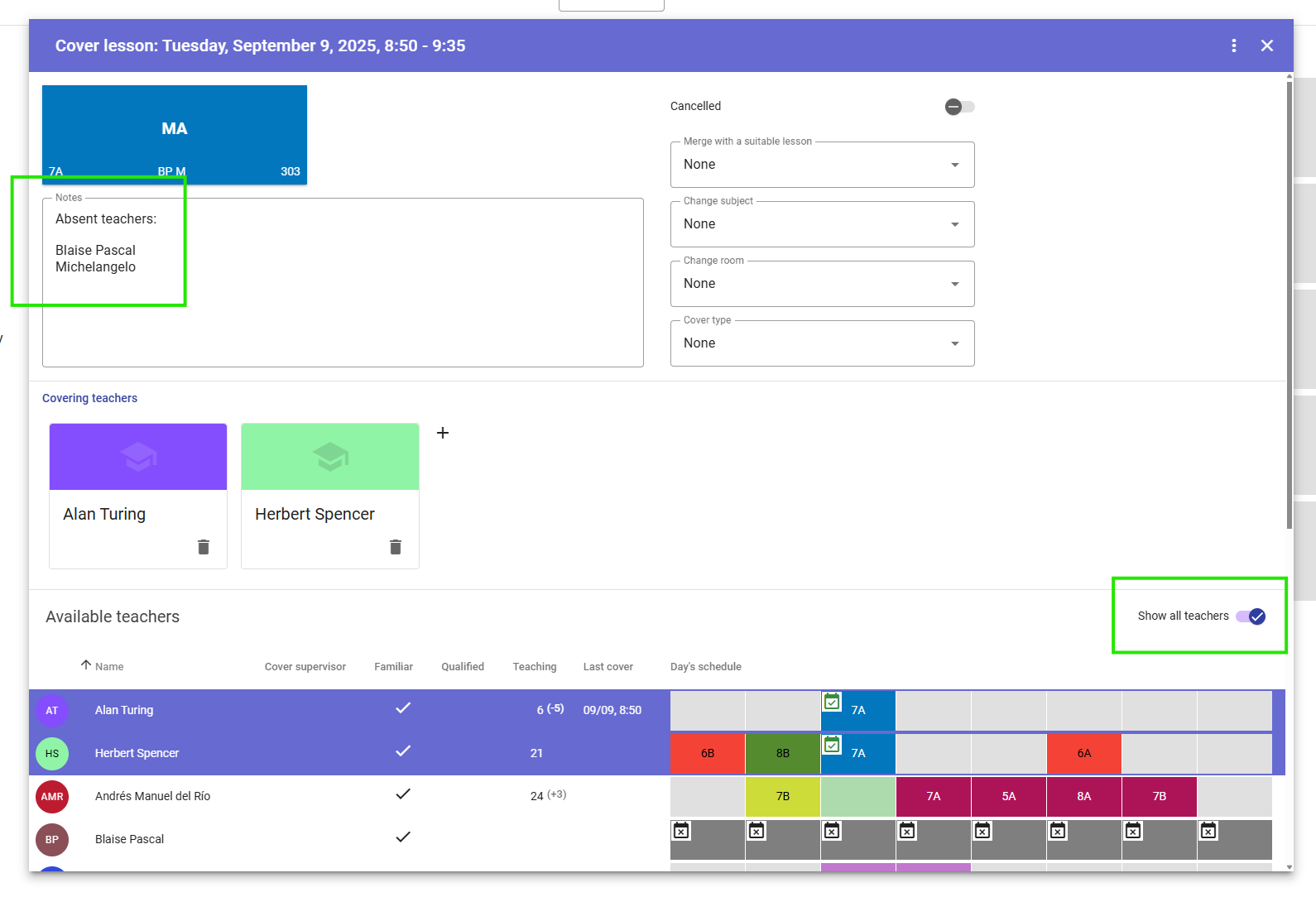Close the Cover lesson dialog
Screen dimensions: 1316x897
[x=1266, y=46]
